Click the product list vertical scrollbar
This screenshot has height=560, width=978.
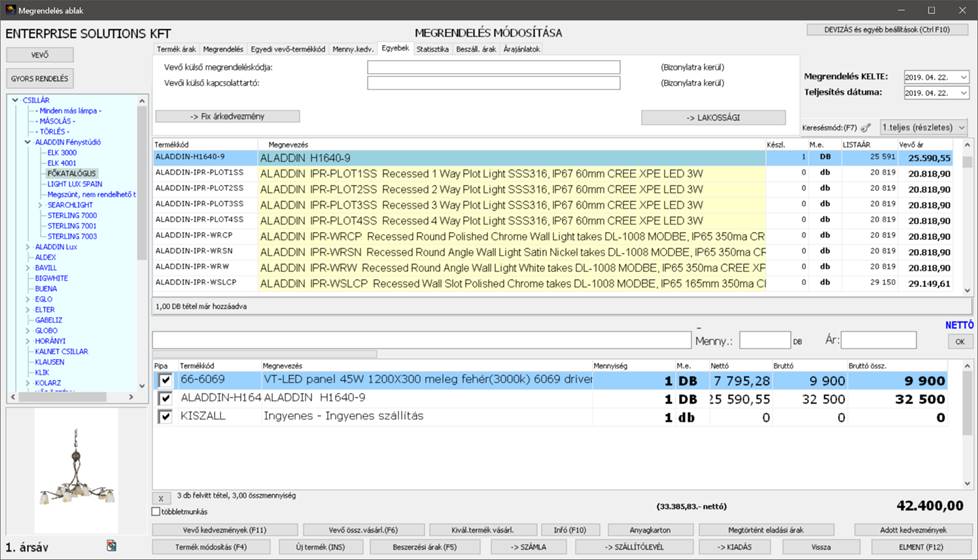click(967, 217)
